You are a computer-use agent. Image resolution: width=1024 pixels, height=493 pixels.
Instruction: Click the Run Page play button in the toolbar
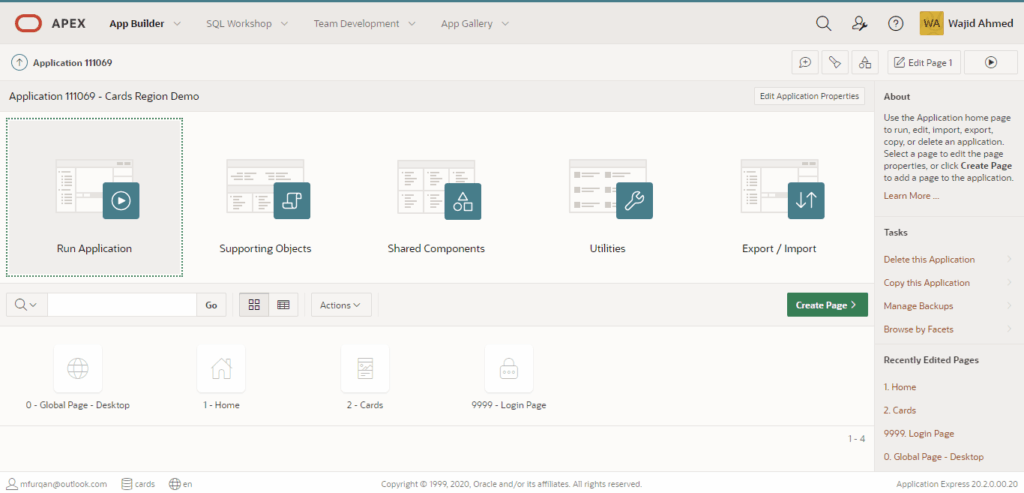991,63
